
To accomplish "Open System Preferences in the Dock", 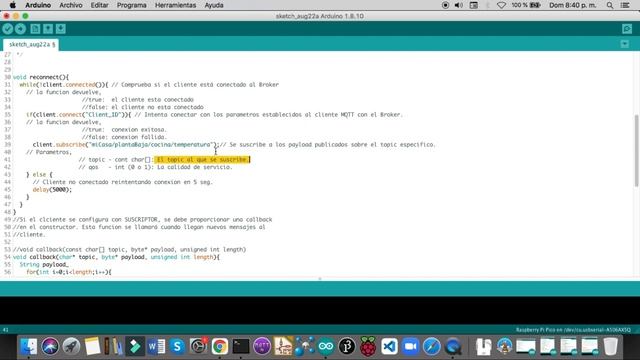I will [x=198, y=347].
